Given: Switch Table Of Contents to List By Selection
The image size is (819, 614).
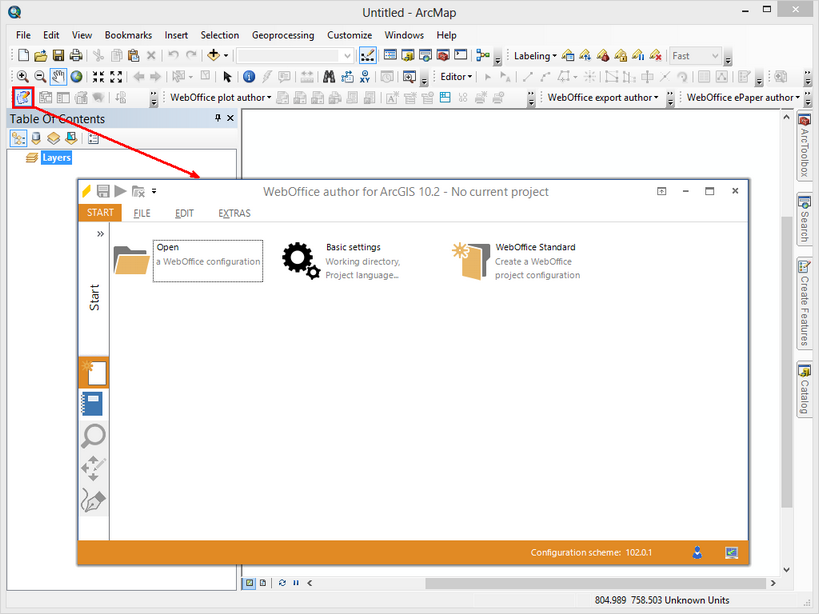Looking at the screenshot, I should 69,138.
